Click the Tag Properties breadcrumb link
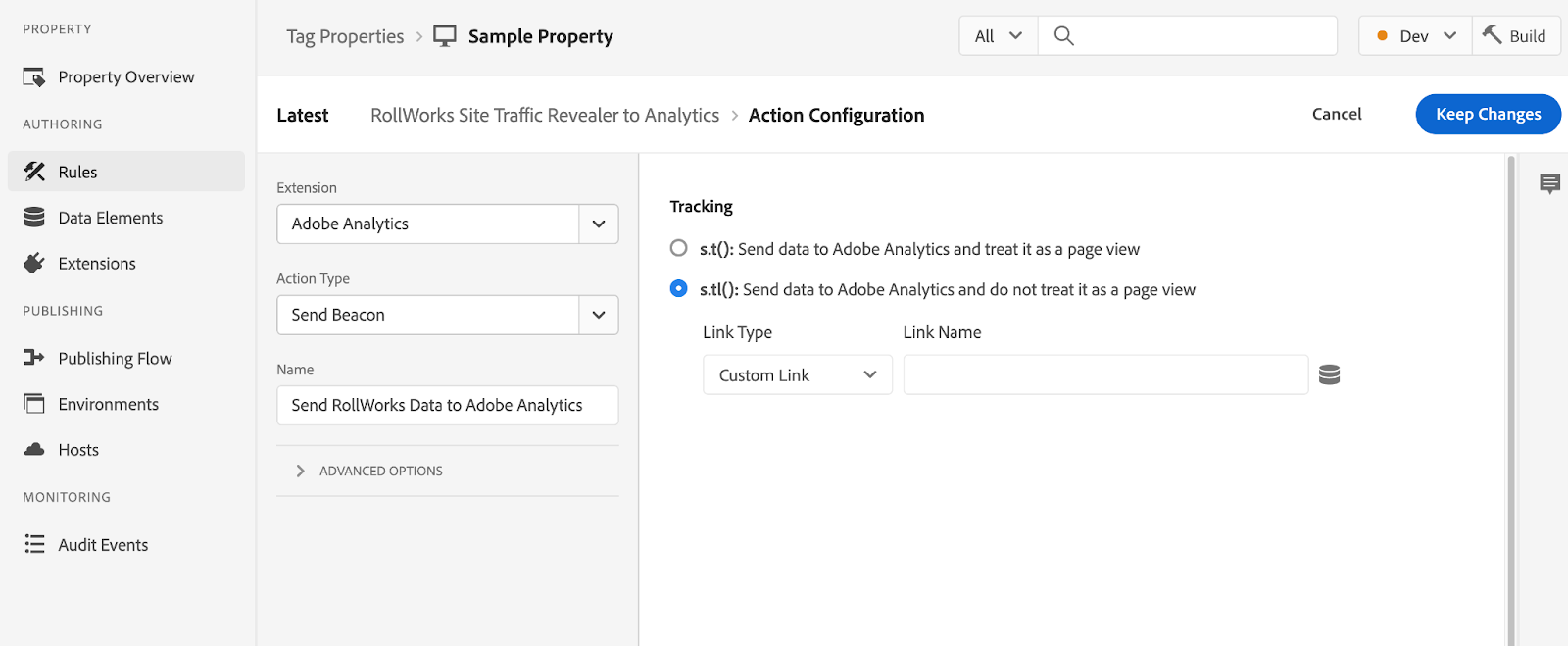Screen dimensions: 1568x646 345,36
